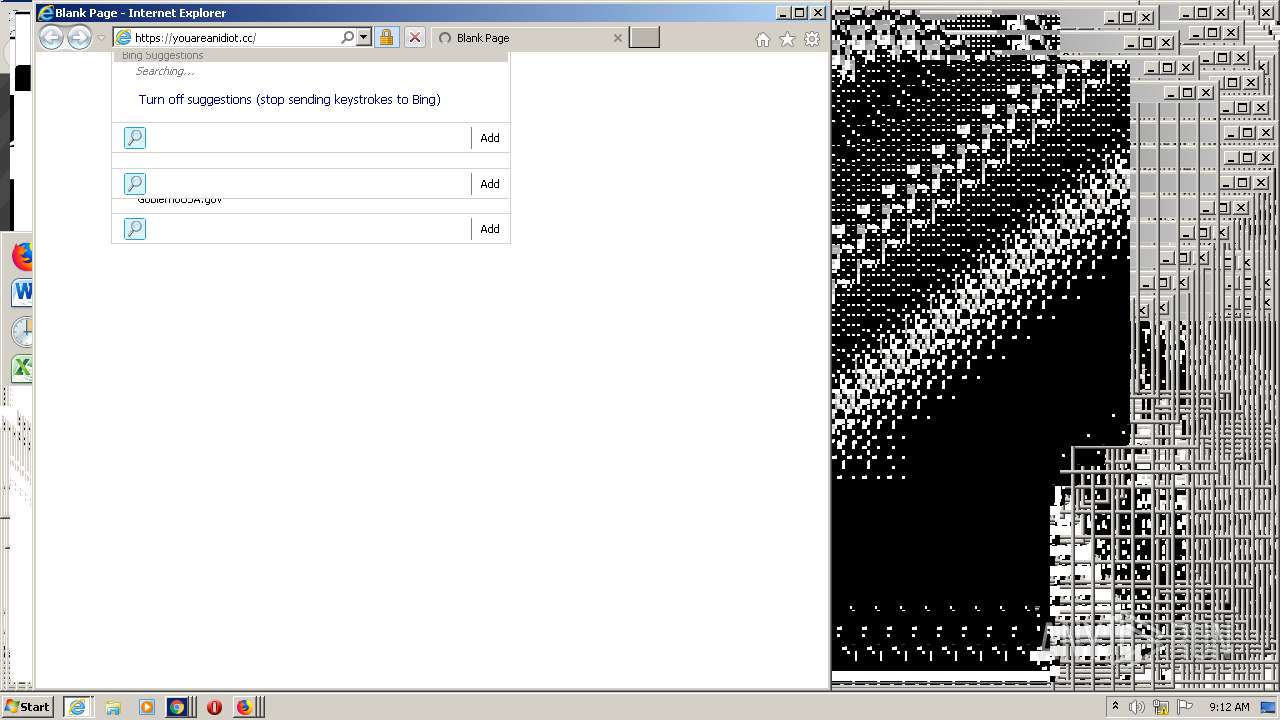This screenshot has width=1280, height=720.
Task: Go to the Home page icon
Action: [763, 39]
